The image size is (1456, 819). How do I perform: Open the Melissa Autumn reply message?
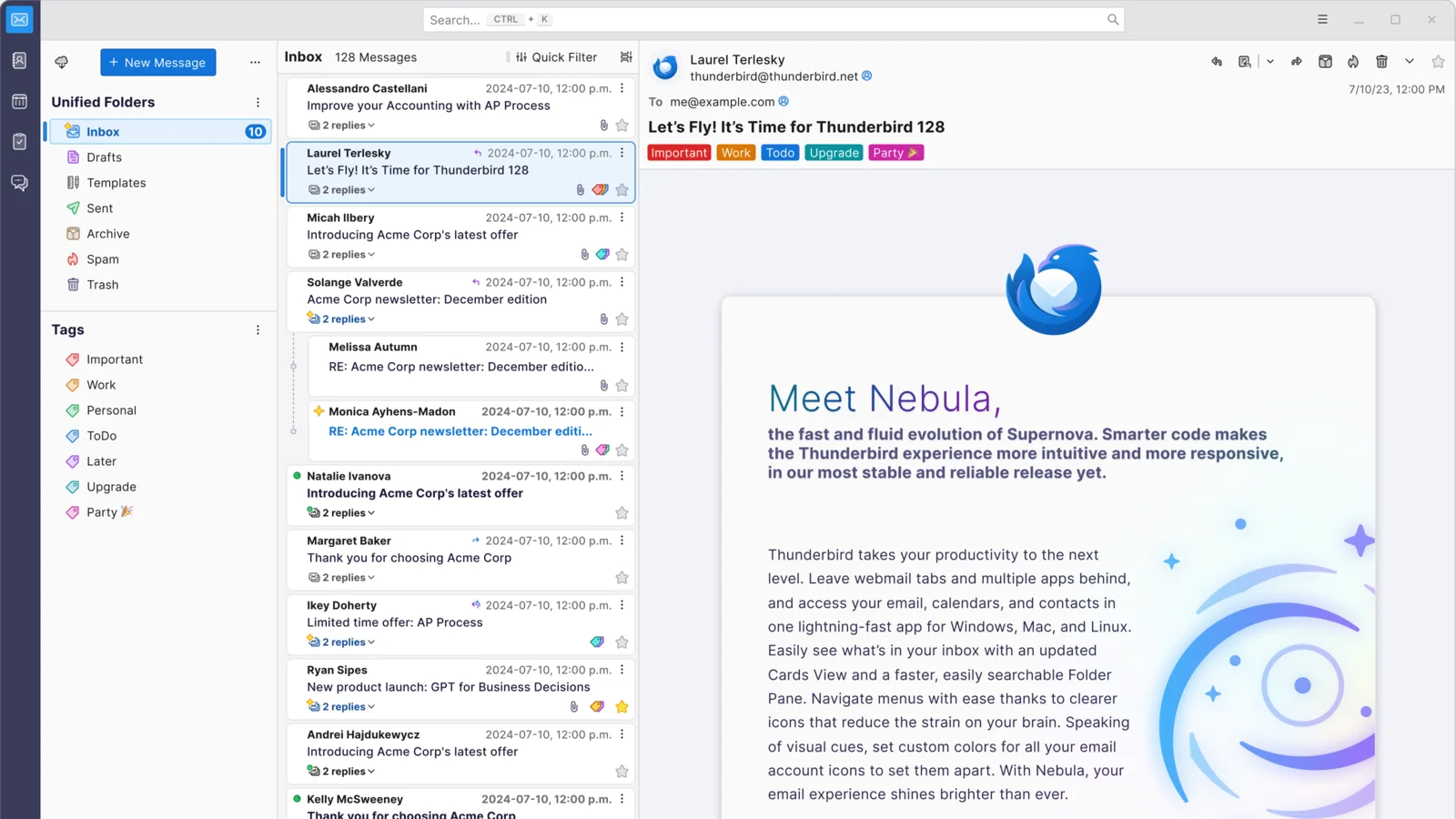point(471,366)
